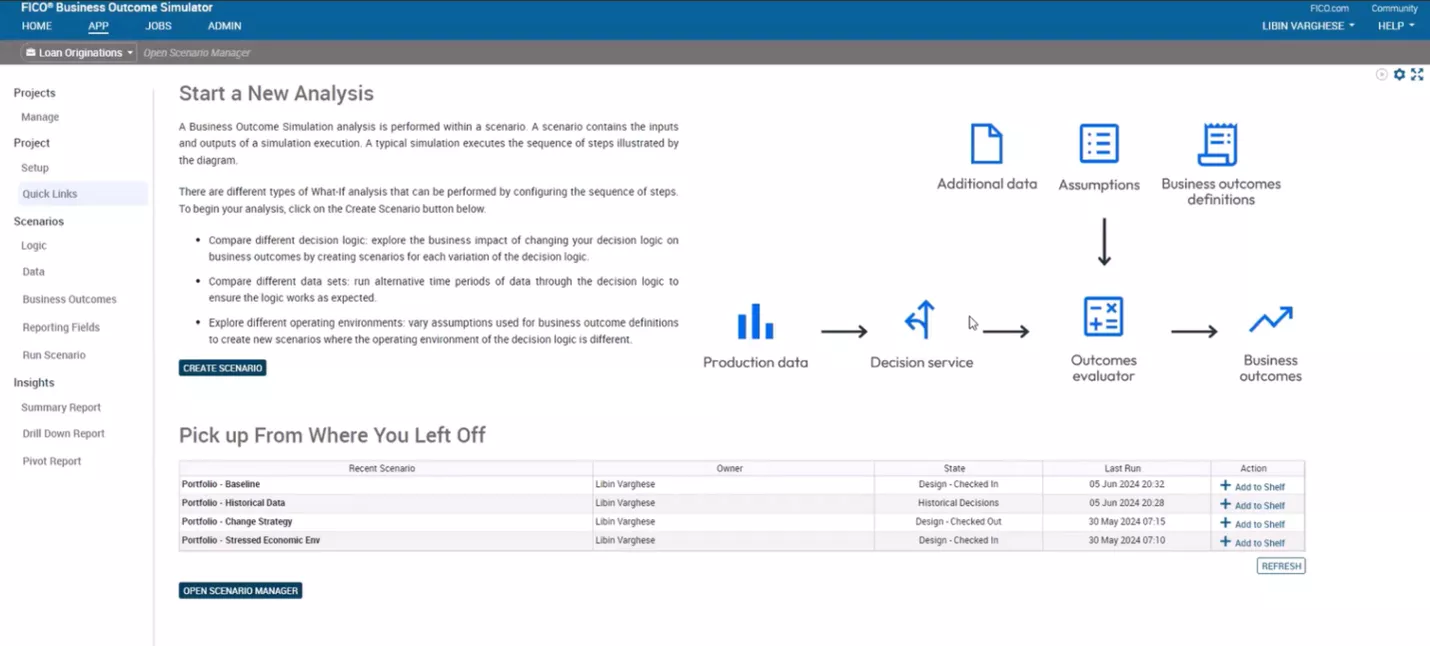This screenshot has width=1430, height=646.
Task: Go to the HOME menu
Action: click(37, 26)
